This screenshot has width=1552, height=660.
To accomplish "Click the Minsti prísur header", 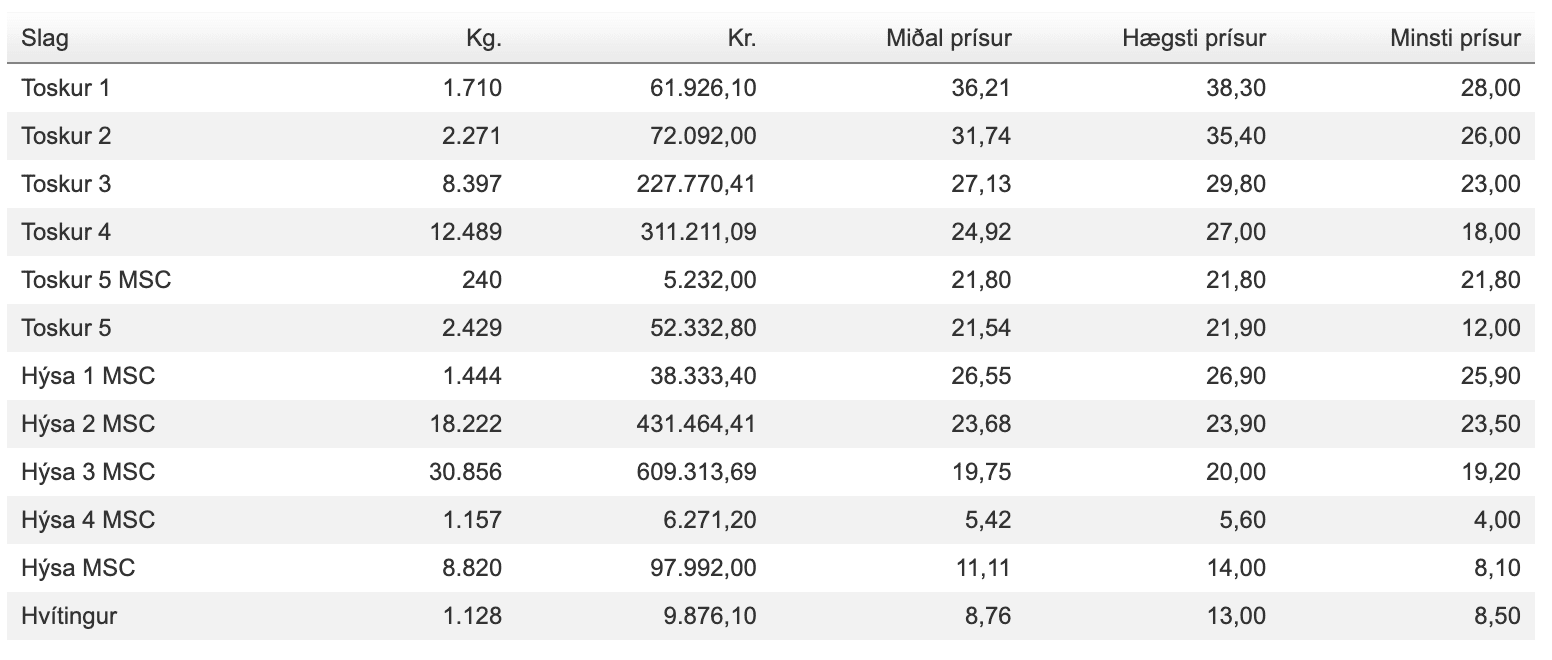I will (x=1455, y=39).
